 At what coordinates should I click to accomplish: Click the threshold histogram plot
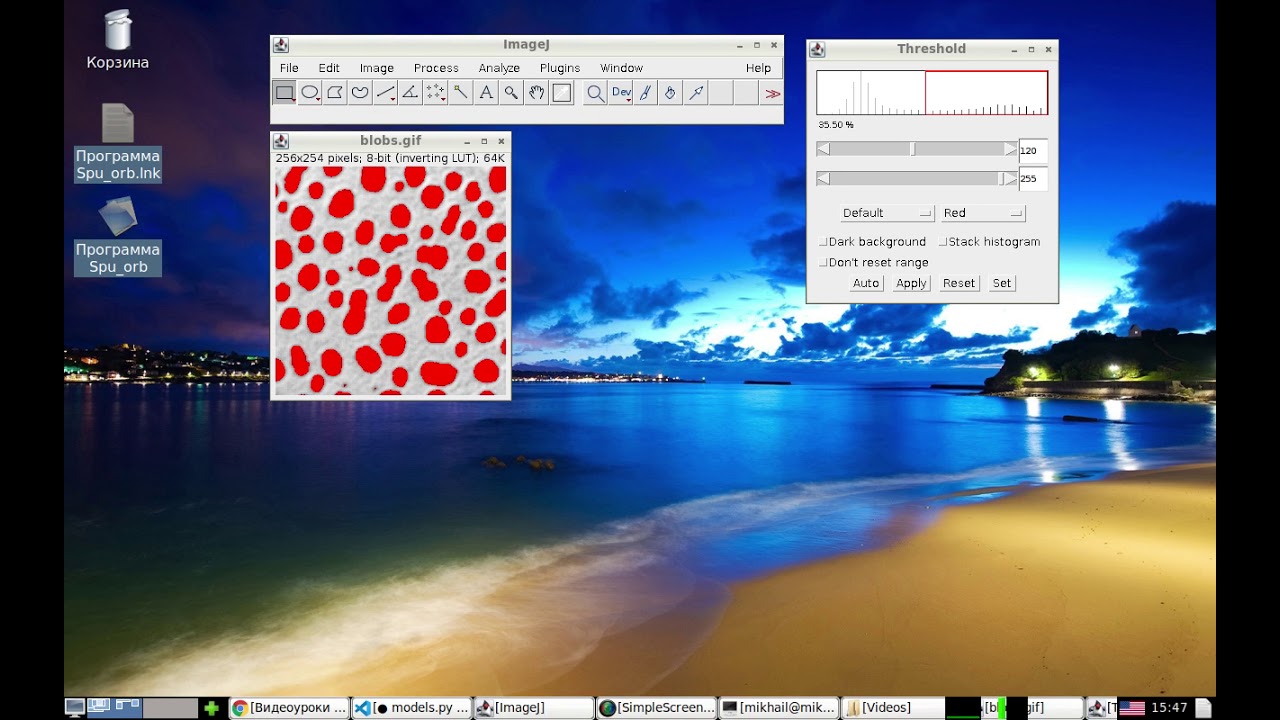pos(932,93)
